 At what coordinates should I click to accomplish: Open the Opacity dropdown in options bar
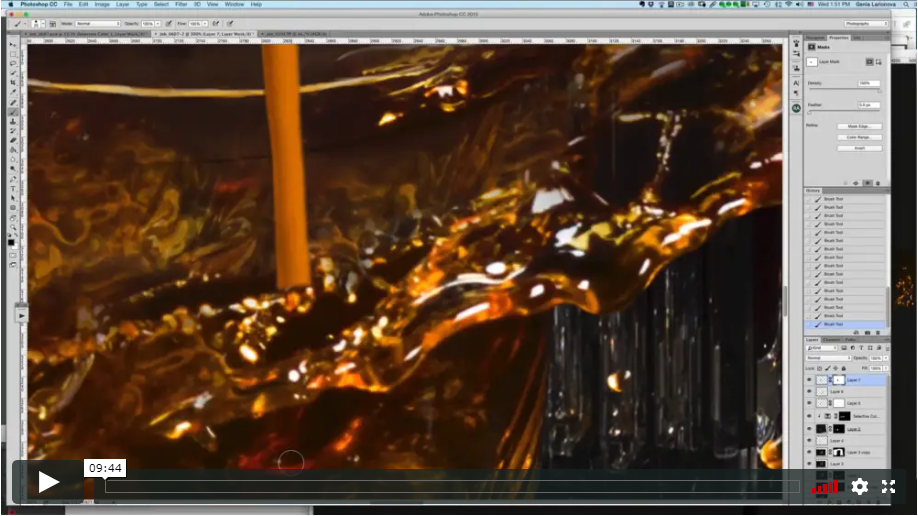coord(158,24)
